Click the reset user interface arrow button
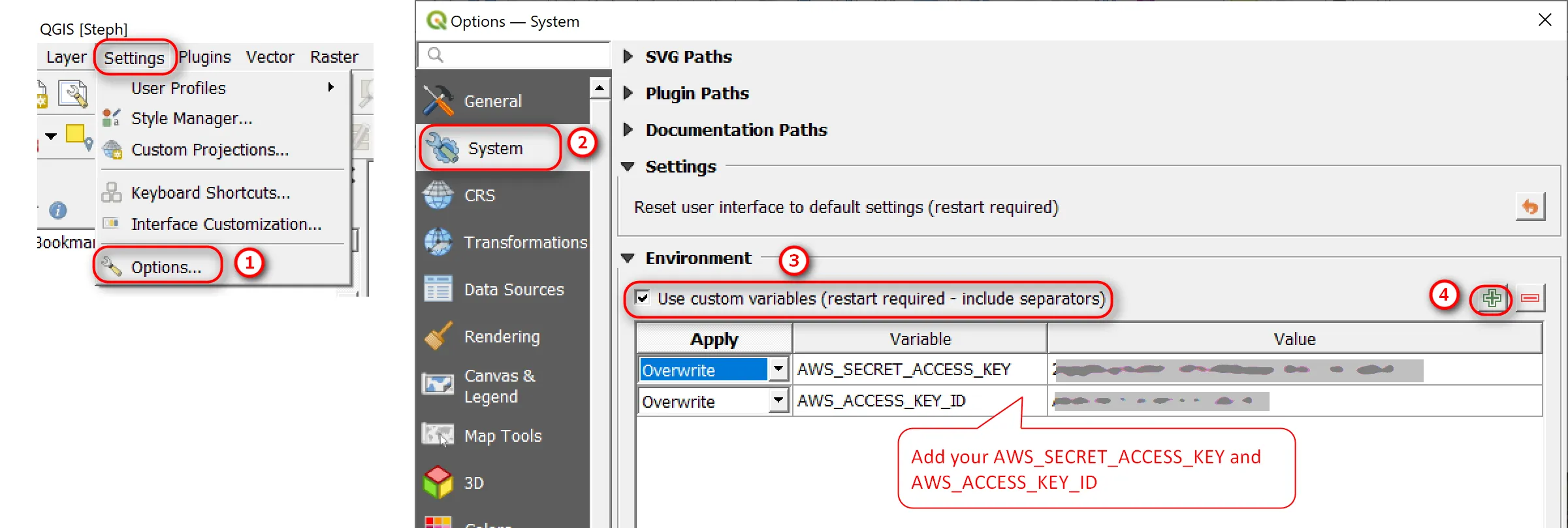 [x=1530, y=207]
